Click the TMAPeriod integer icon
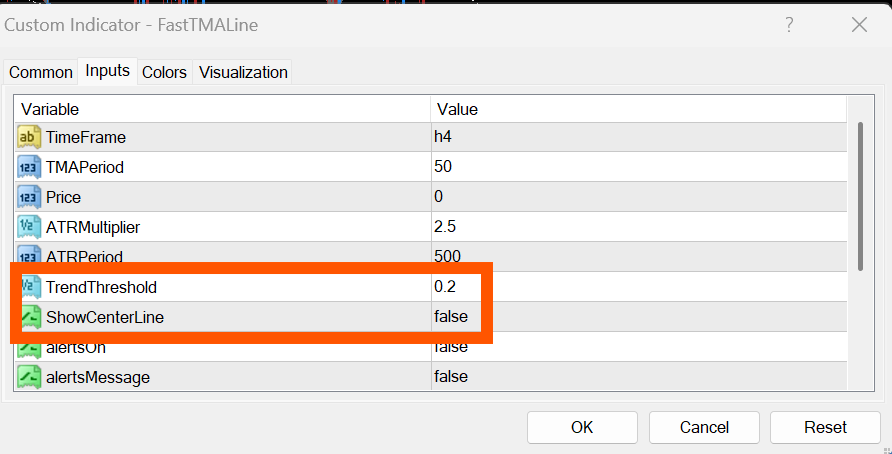This screenshot has width=892, height=454. pos(29,167)
